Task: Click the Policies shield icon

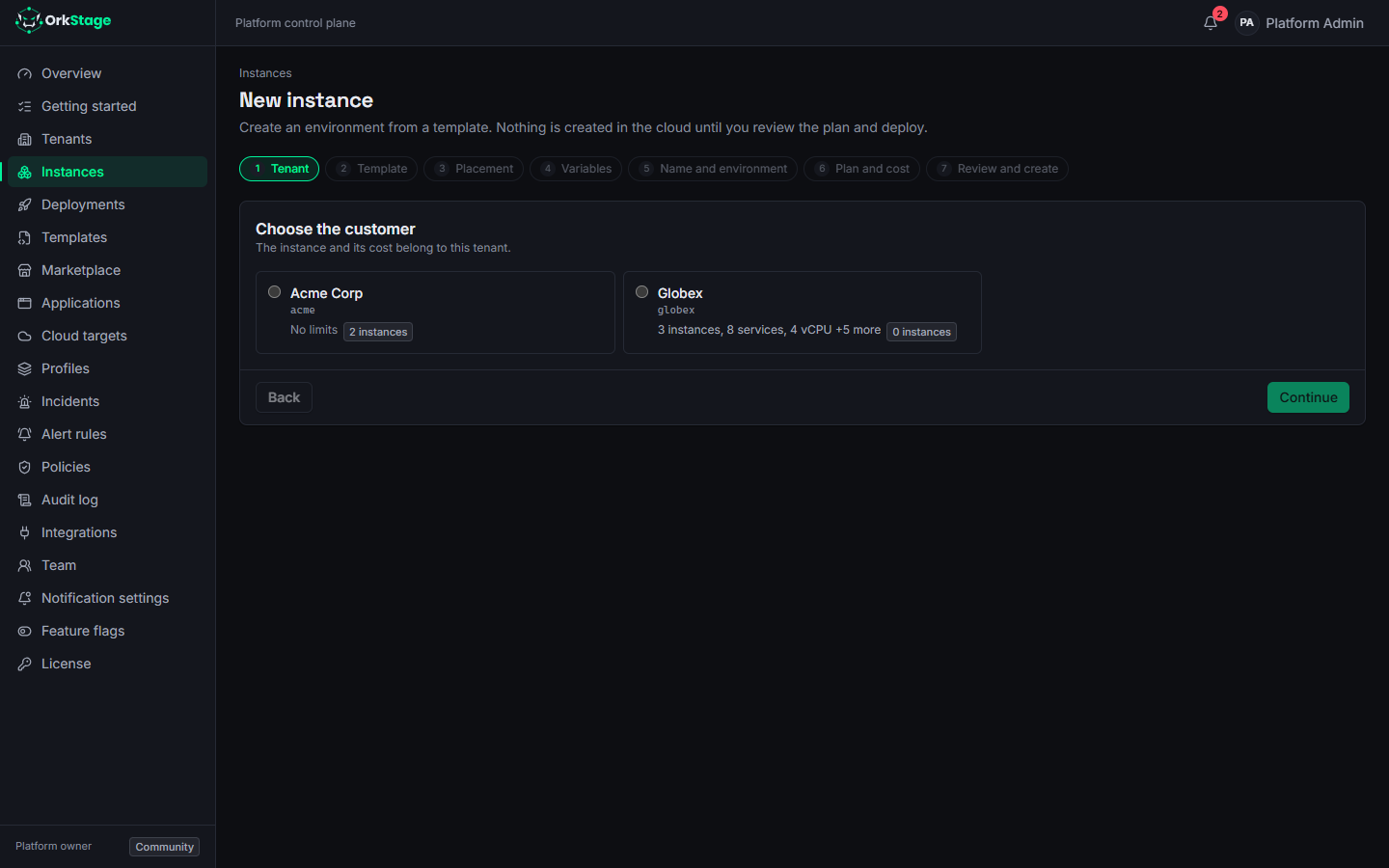Action: (x=24, y=467)
